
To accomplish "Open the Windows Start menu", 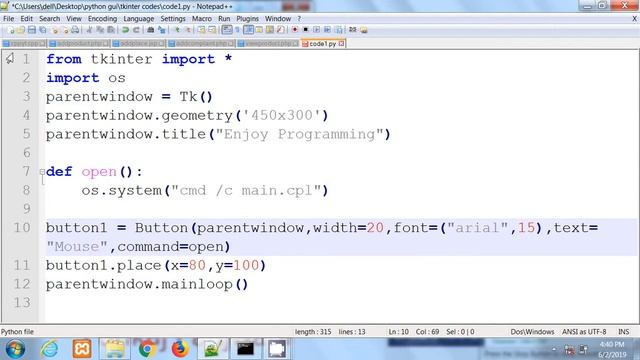I will pos(15,349).
